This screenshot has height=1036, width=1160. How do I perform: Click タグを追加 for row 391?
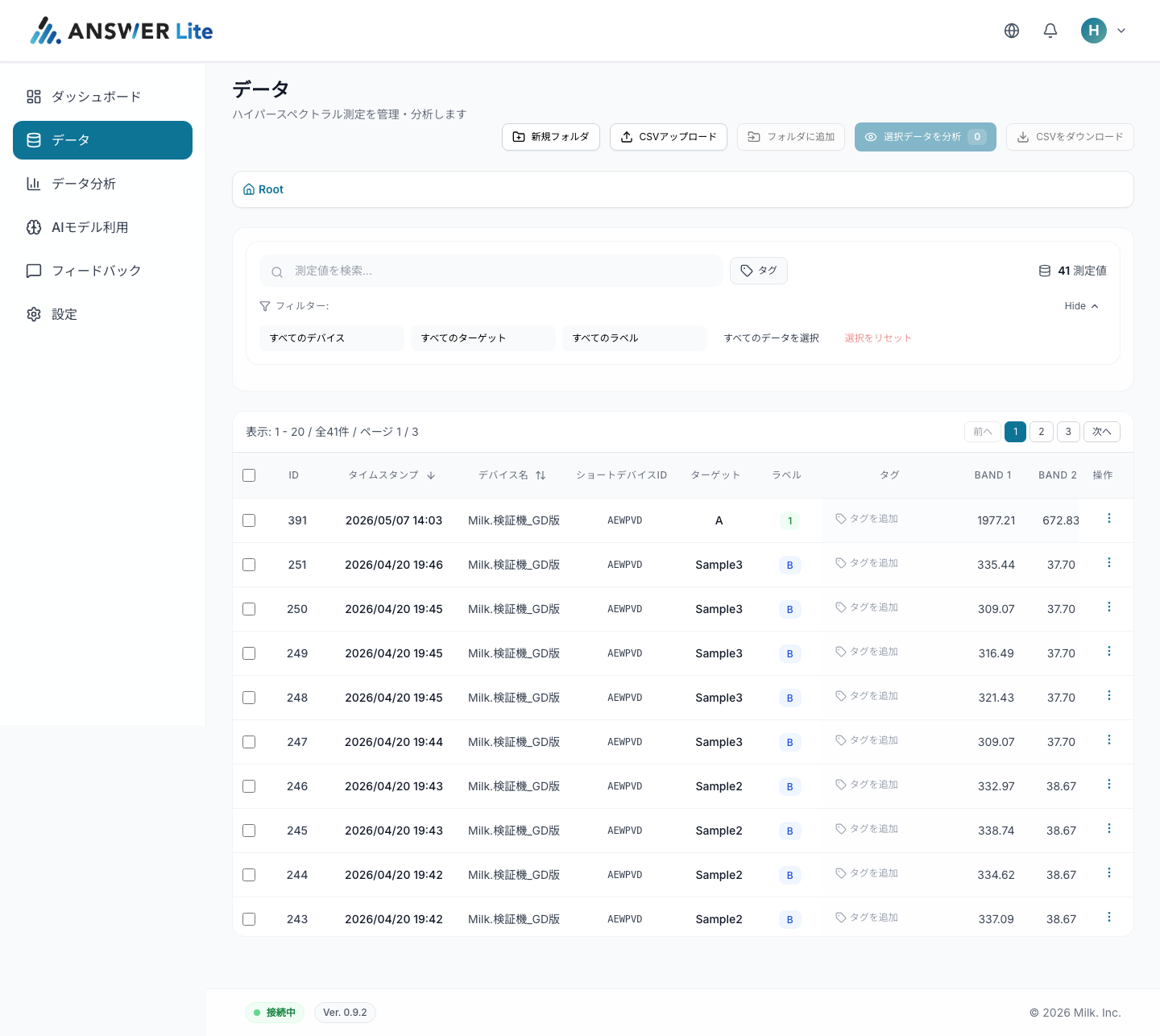(x=867, y=519)
